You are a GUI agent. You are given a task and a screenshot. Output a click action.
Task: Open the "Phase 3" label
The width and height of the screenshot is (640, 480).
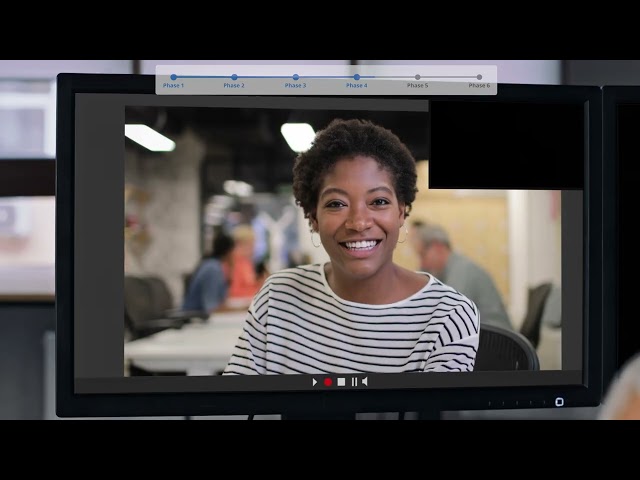pos(295,86)
